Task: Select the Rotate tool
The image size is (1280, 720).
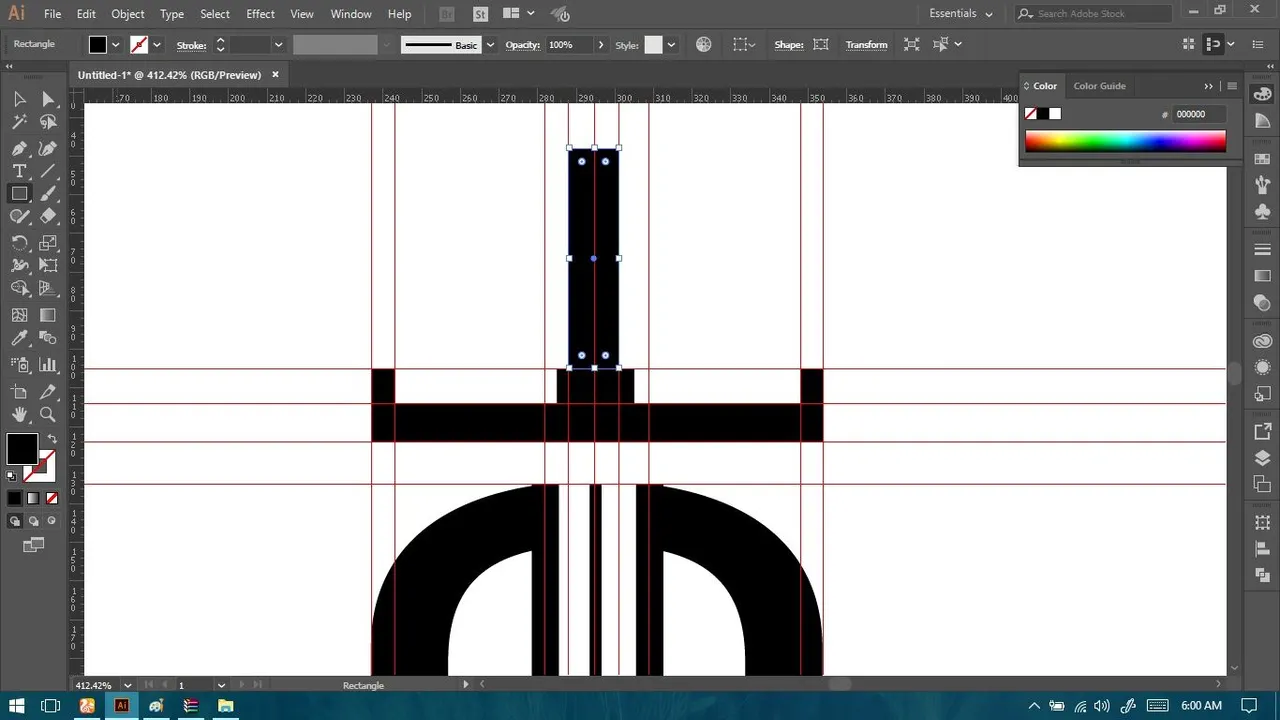Action: pyautogui.click(x=19, y=243)
